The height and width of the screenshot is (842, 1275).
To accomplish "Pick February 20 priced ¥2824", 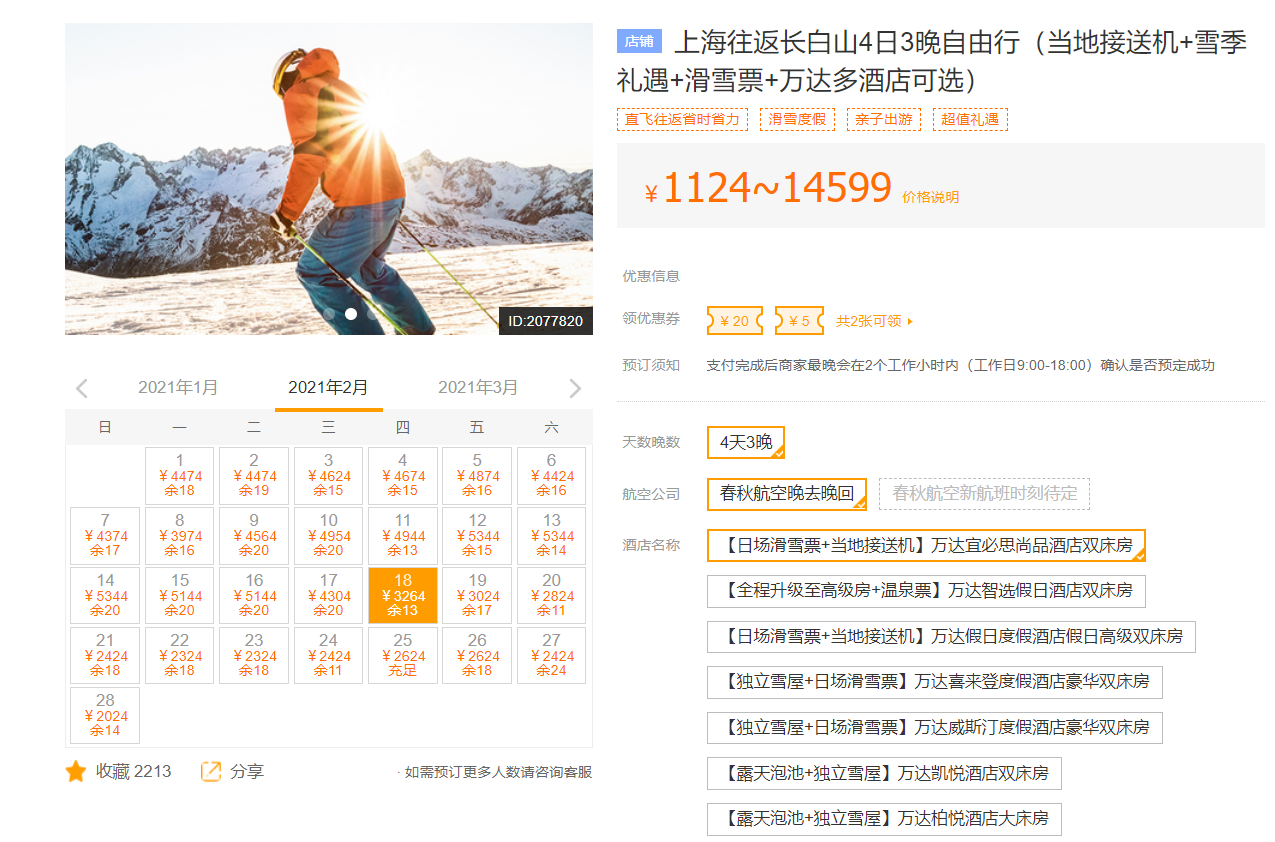I will [x=551, y=595].
